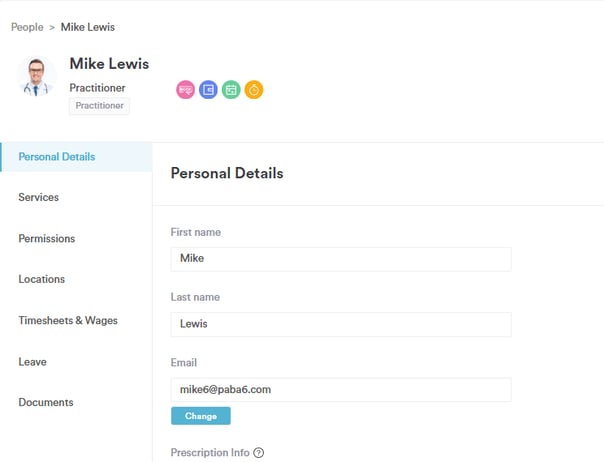The height and width of the screenshot is (462, 604).
Task: Click the Prescription Info help icon
Action: click(259, 453)
